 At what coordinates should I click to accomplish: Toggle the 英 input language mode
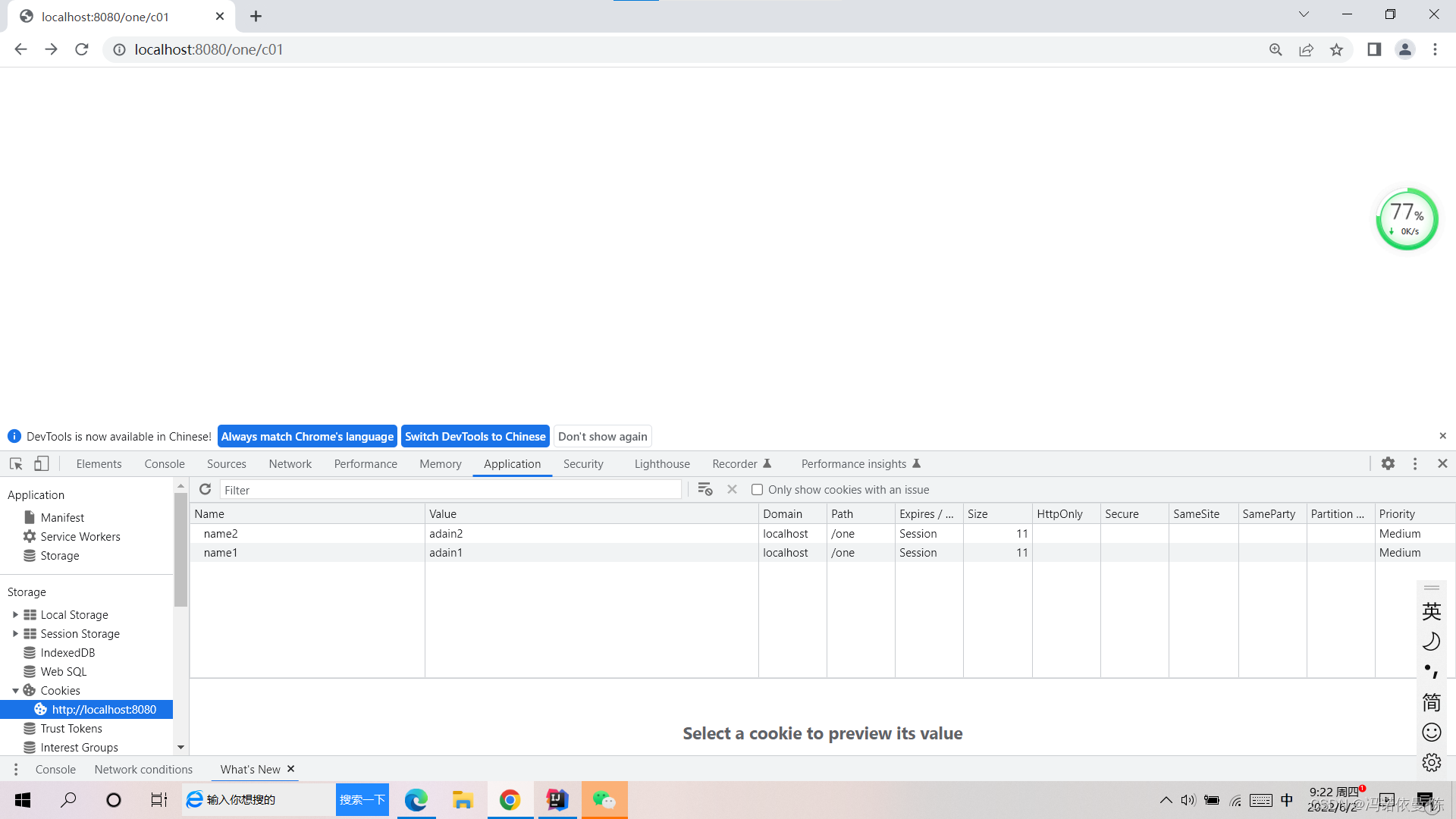[1431, 611]
